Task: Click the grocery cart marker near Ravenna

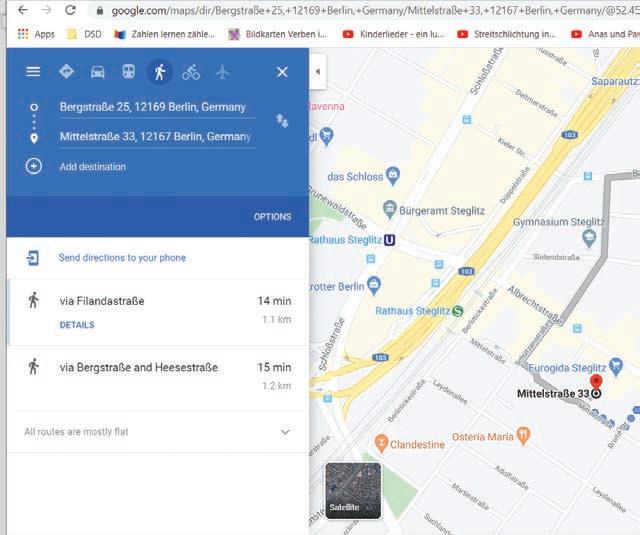Action: pos(327,136)
